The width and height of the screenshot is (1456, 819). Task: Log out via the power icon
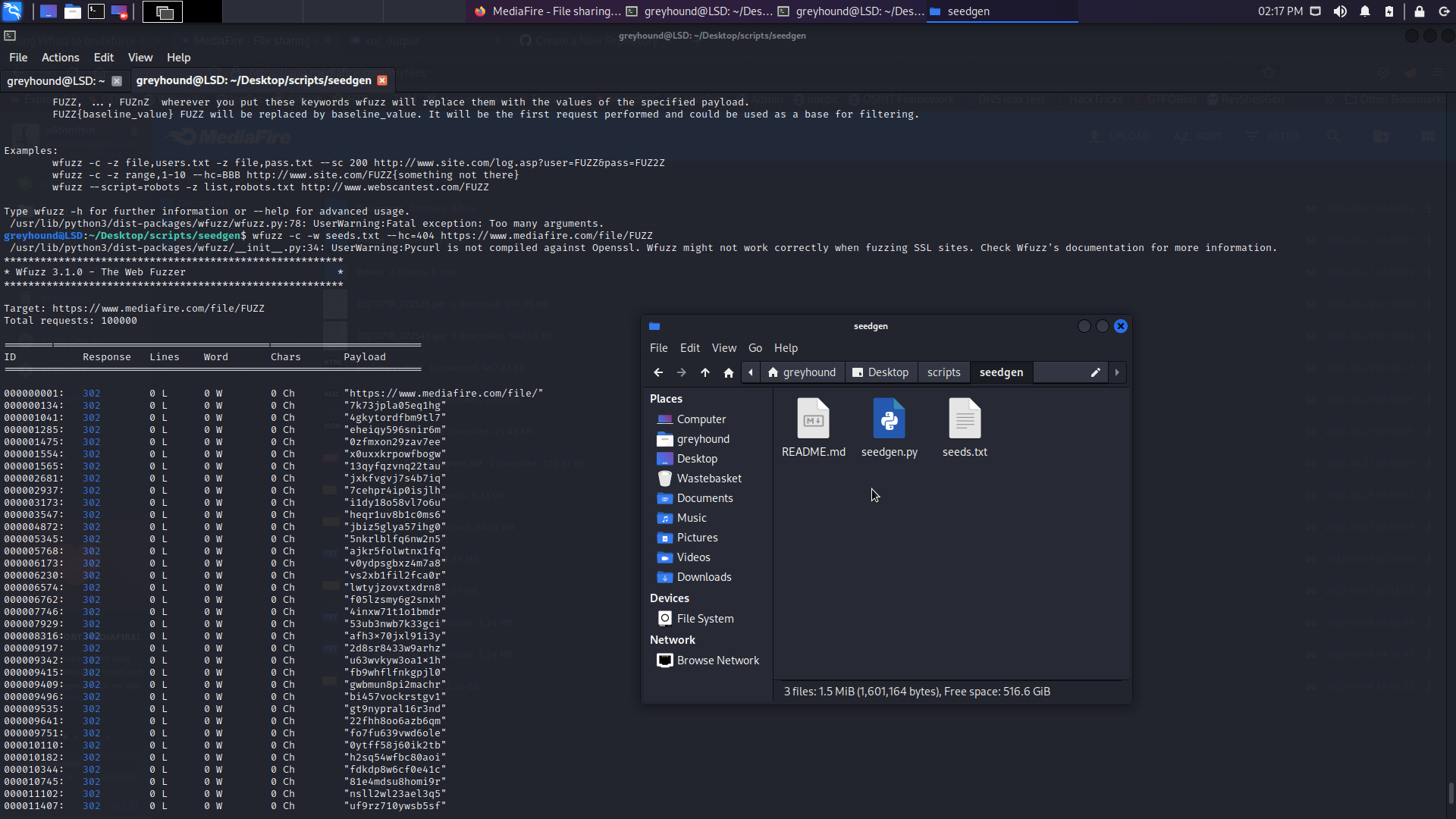pos(1445,11)
